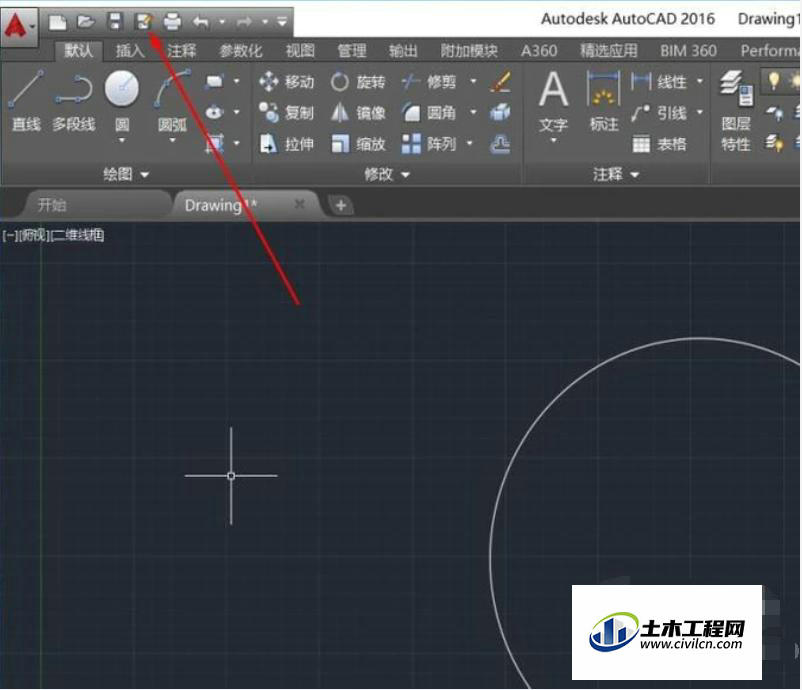Open the AutoCAD application menu button
Viewport: 802px width, 690px height.
pyautogui.click(x=19, y=27)
